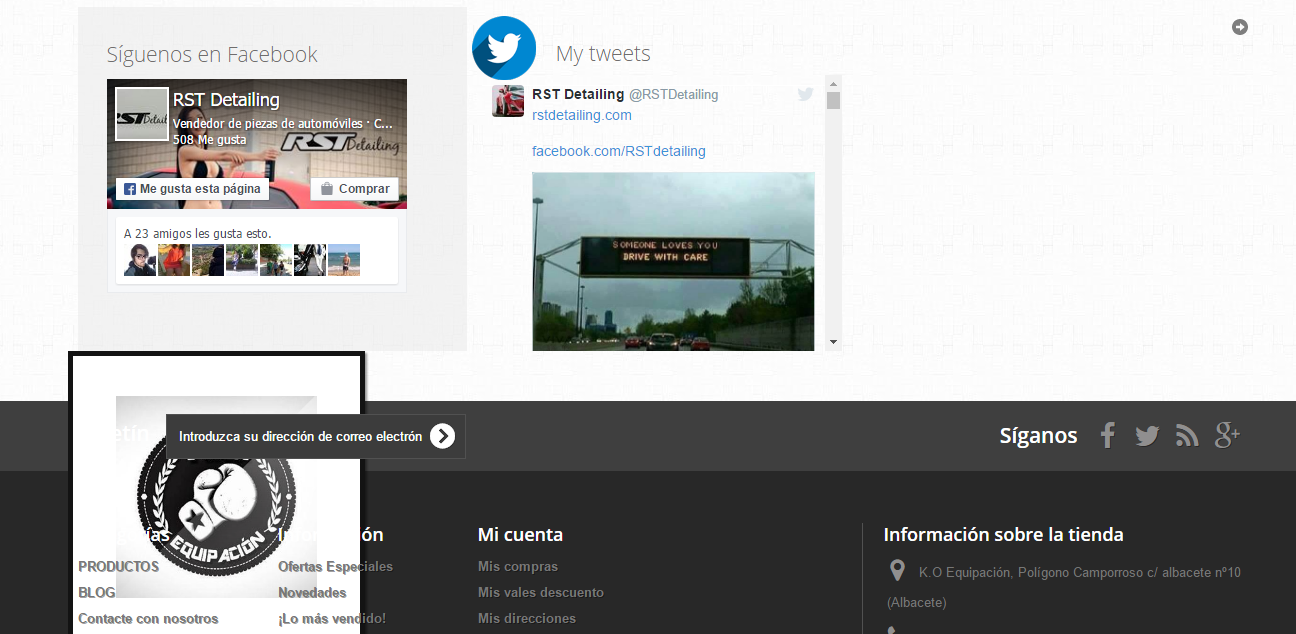Click '508 Me gusta' count text
The image size is (1296, 634).
(209, 140)
